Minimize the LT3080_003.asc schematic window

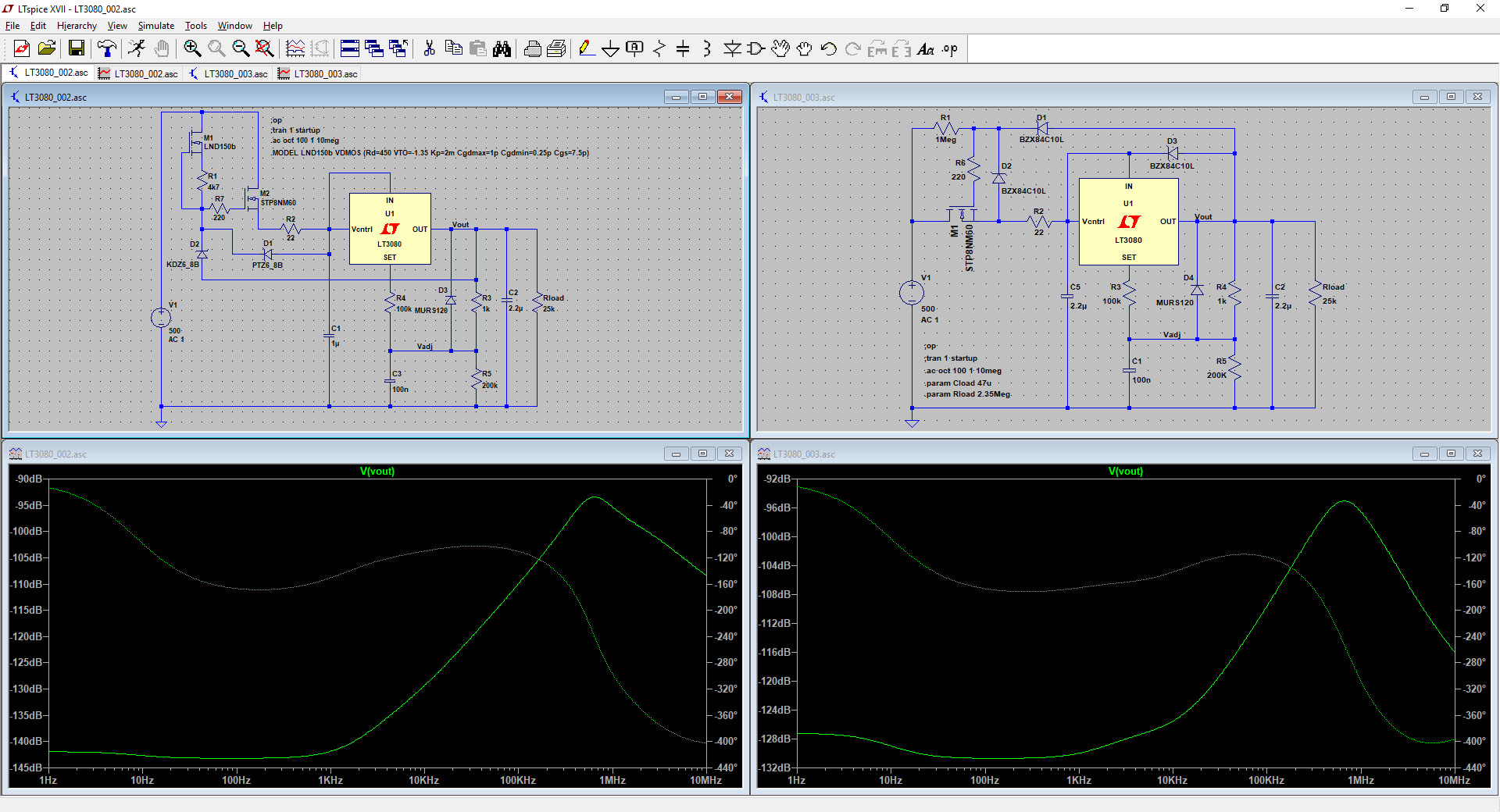pos(1424,97)
